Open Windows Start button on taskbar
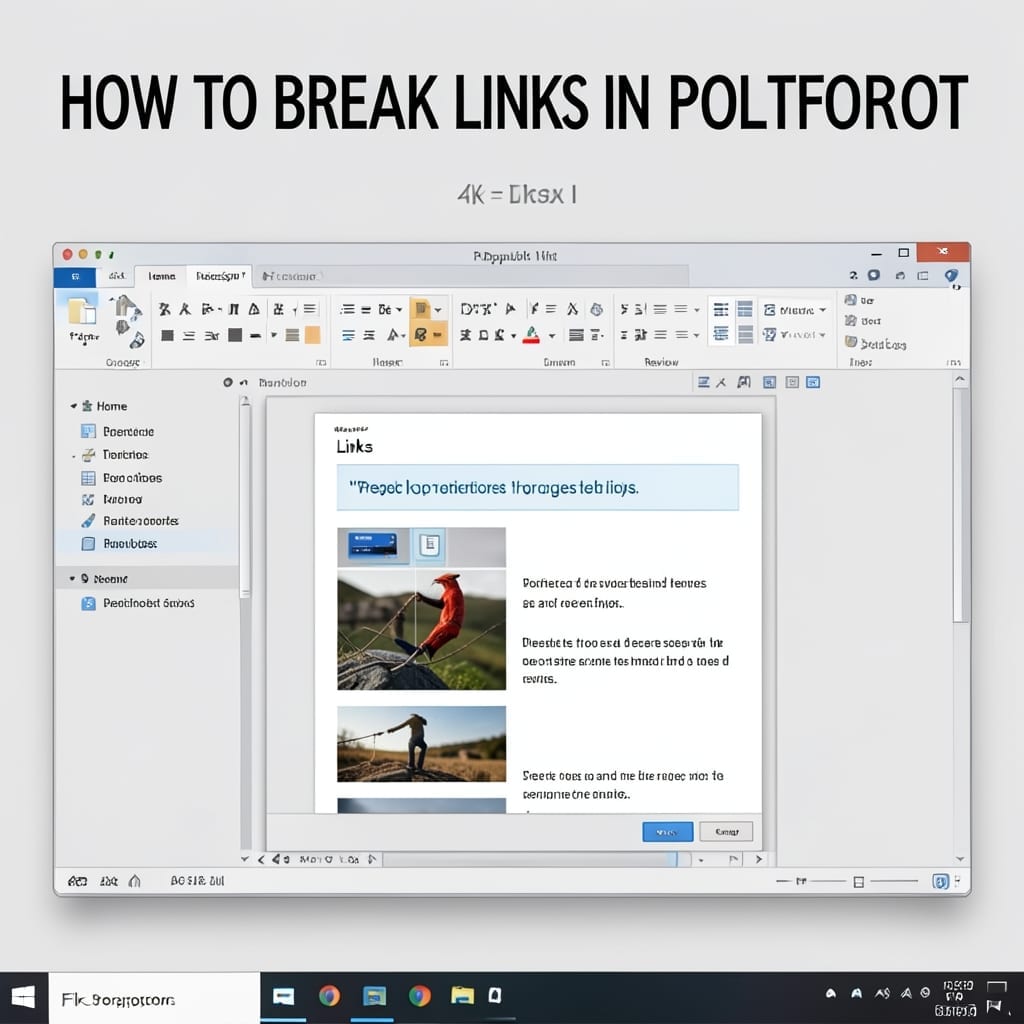 pyautogui.click(x=24, y=997)
